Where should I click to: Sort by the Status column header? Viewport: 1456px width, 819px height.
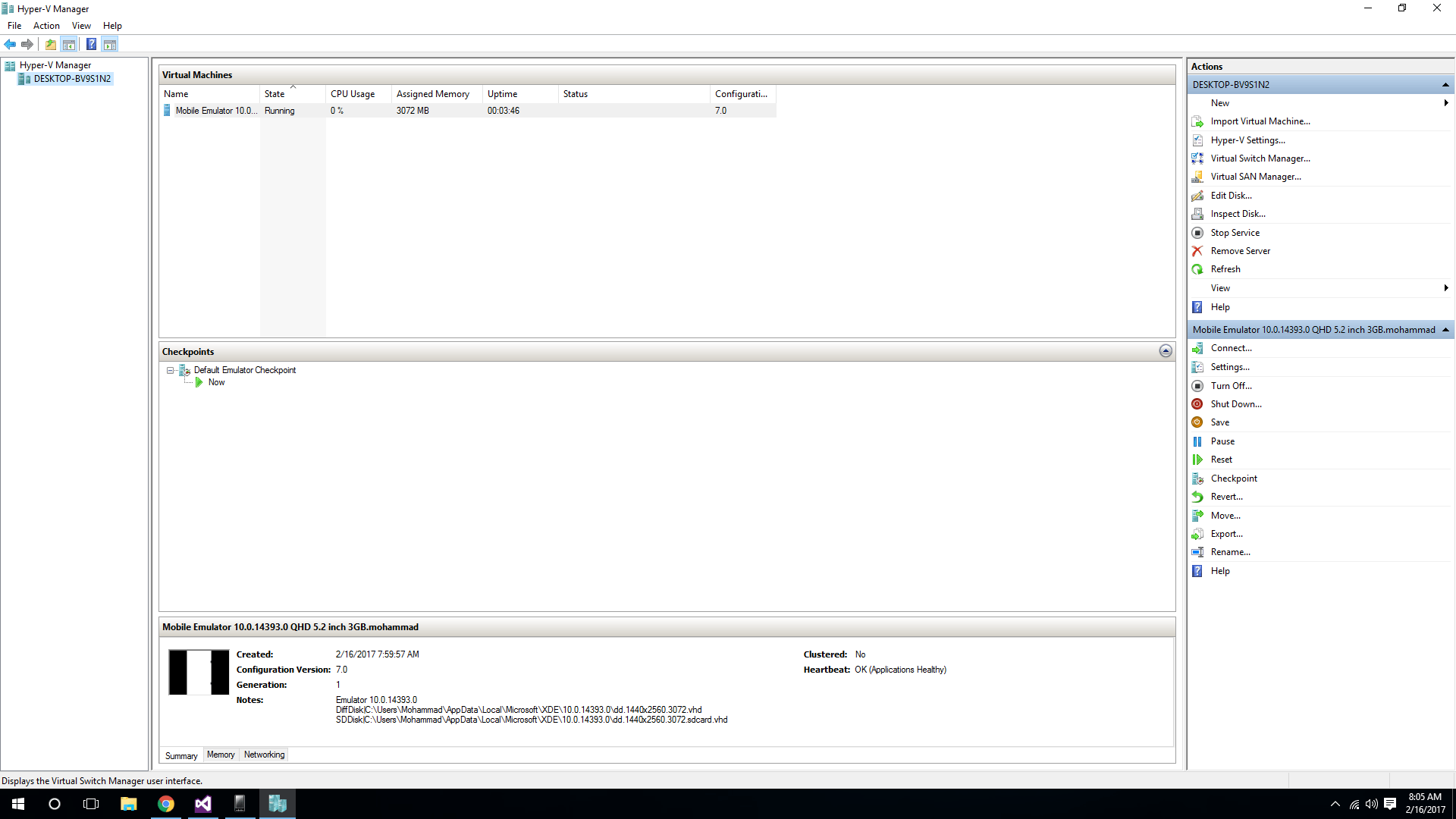[x=634, y=94]
